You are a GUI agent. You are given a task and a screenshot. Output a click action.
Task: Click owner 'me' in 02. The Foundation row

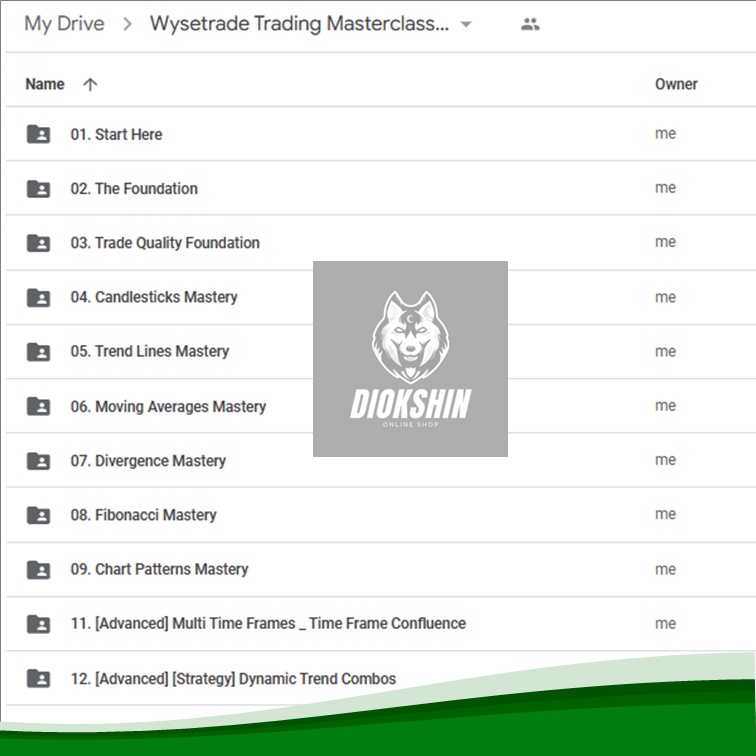(x=665, y=188)
